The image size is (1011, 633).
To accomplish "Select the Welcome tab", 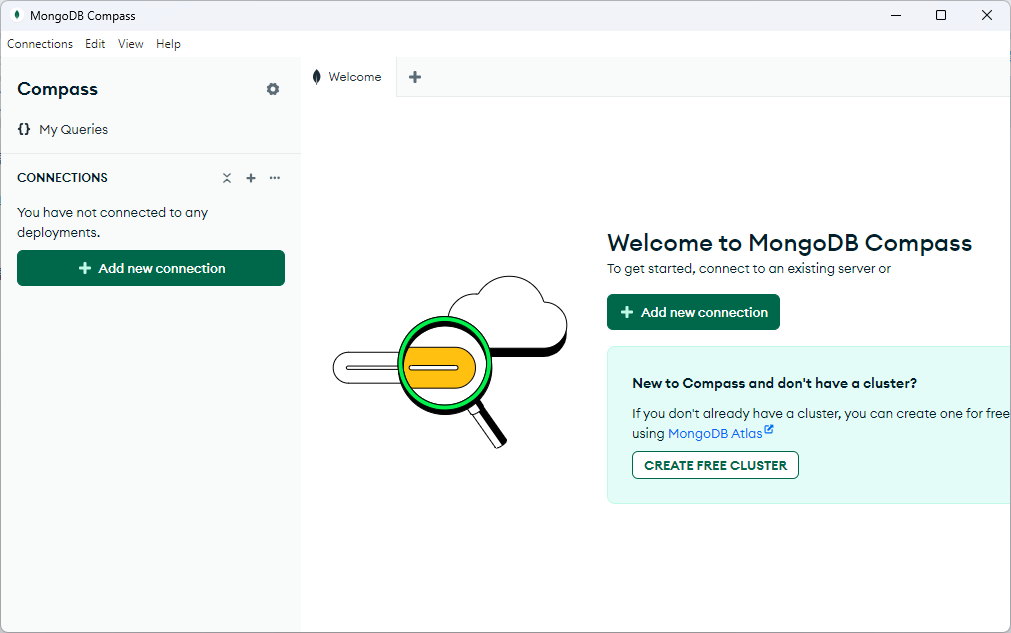I will point(355,76).
